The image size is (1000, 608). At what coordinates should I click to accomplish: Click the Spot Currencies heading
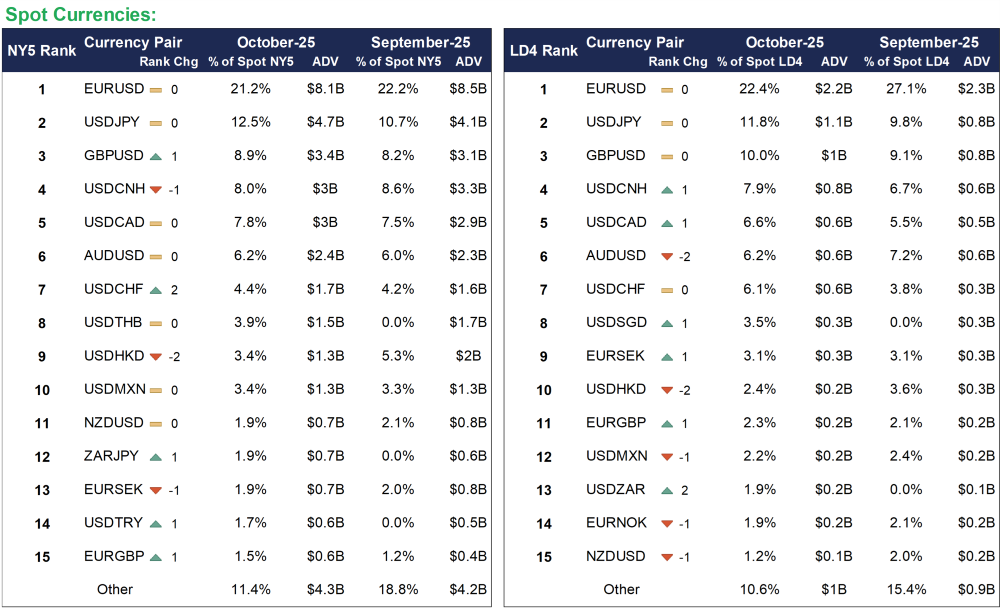(x=81, y=14)
